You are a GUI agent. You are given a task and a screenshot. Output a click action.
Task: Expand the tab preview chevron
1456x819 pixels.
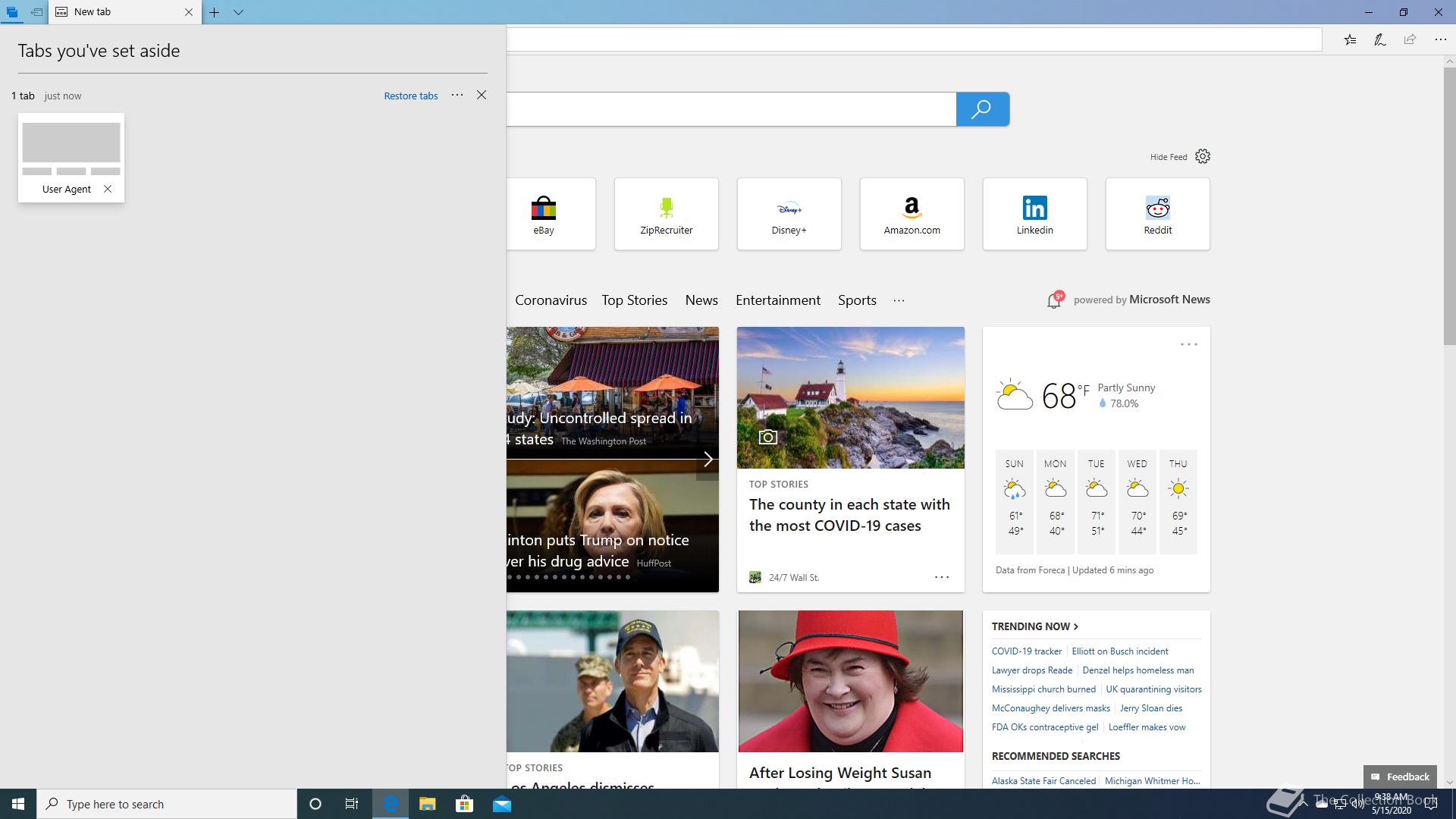coord(238,12)
